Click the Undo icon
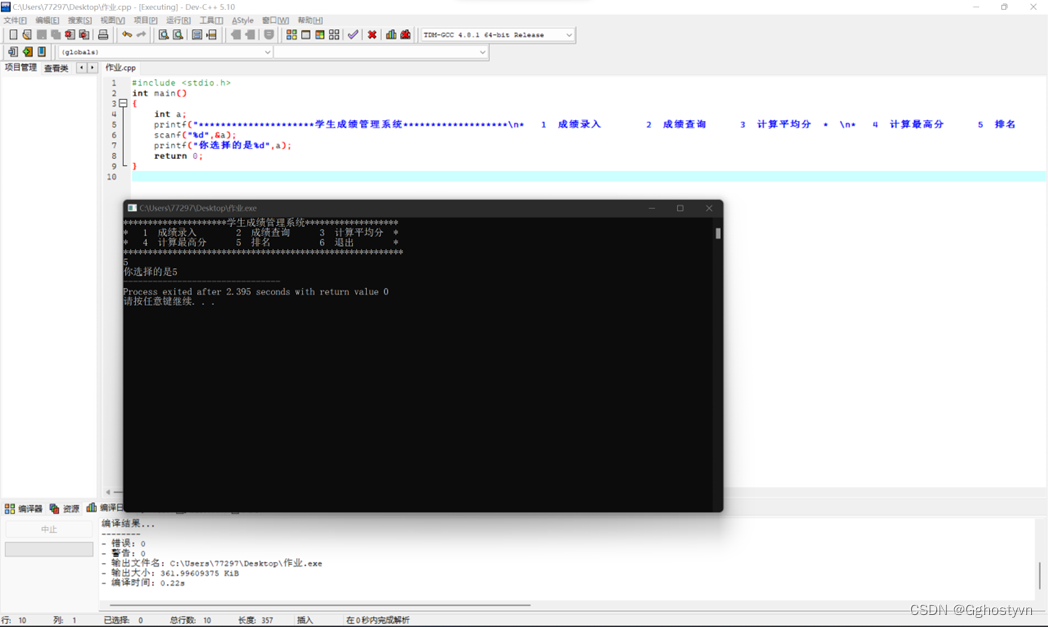The width and height of the screenshot is (1048, 627). click(126, 35)
